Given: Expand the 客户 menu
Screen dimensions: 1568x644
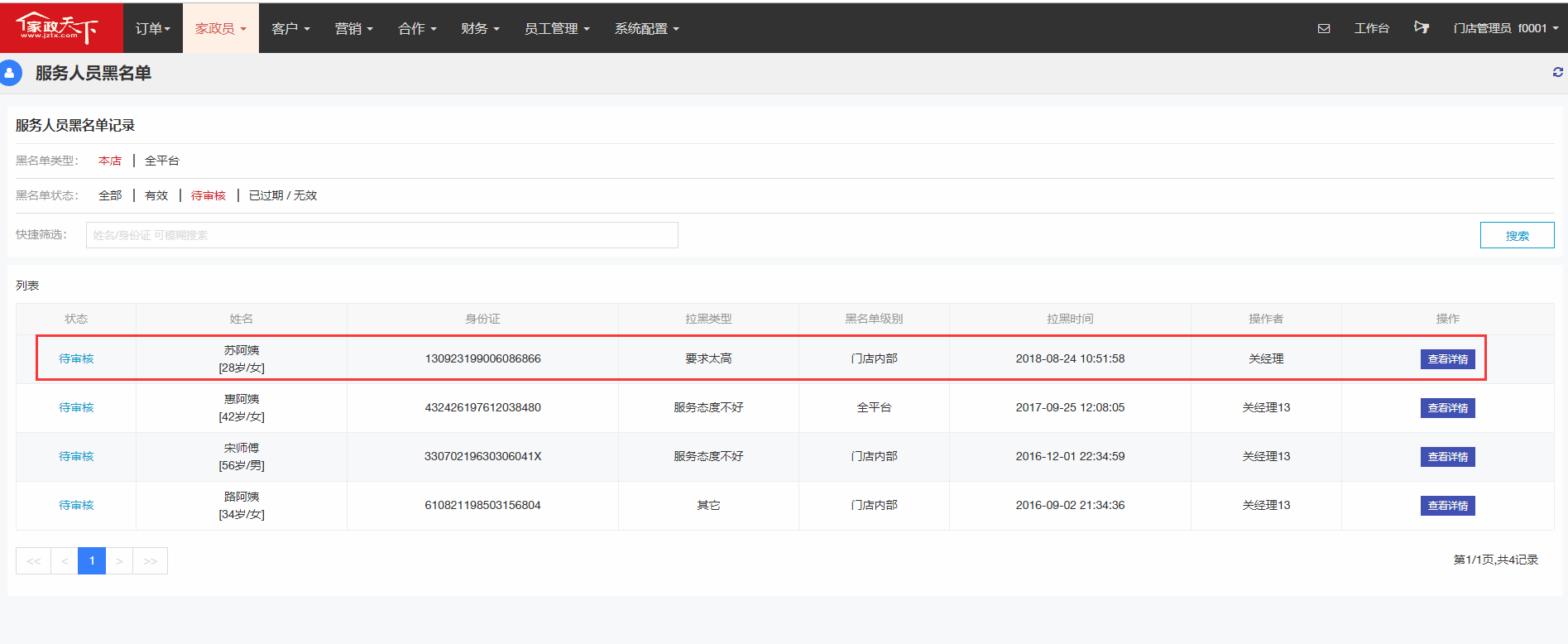Looking at the screenshot, I should point(290,28).
